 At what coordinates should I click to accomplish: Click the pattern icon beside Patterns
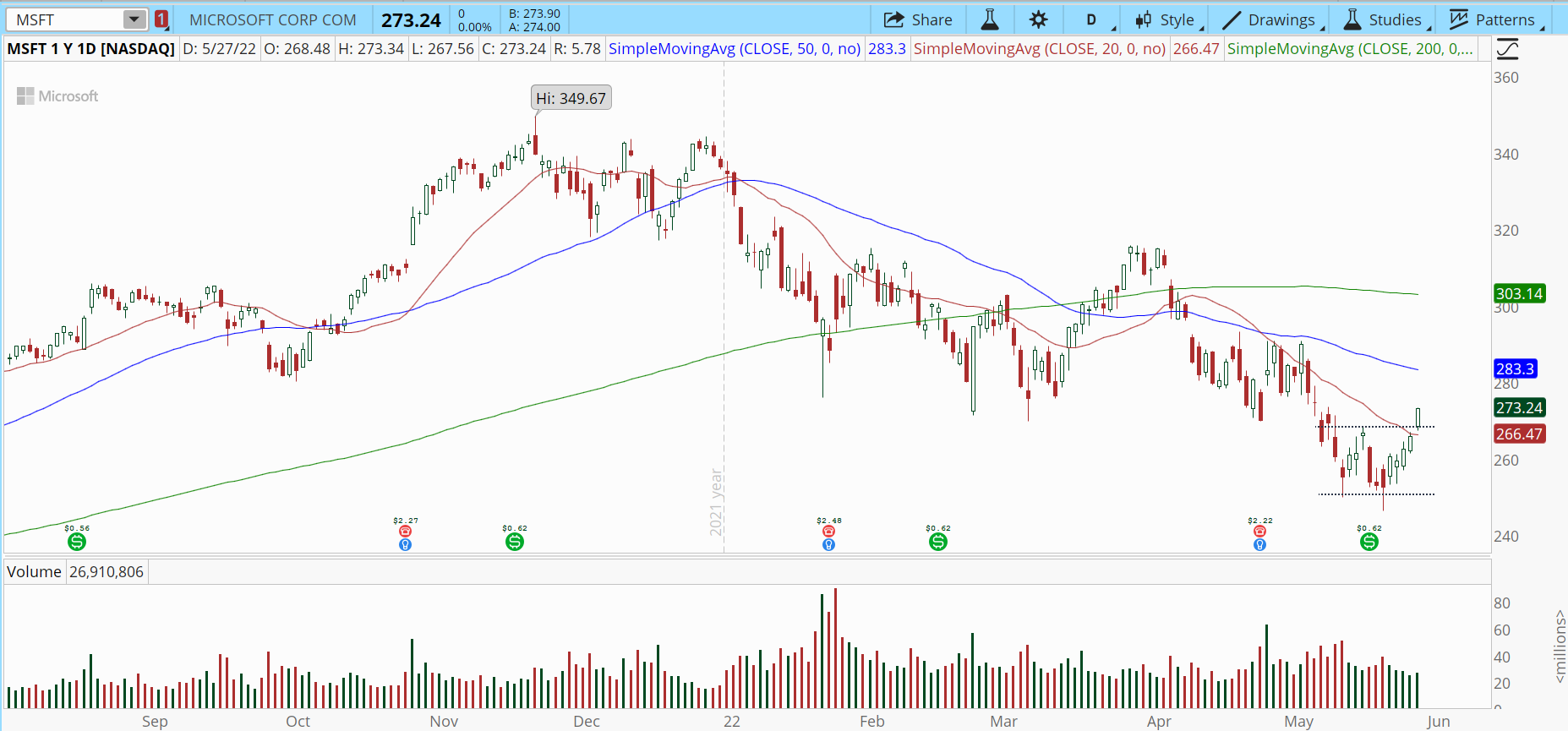[x=1459, y=19]
